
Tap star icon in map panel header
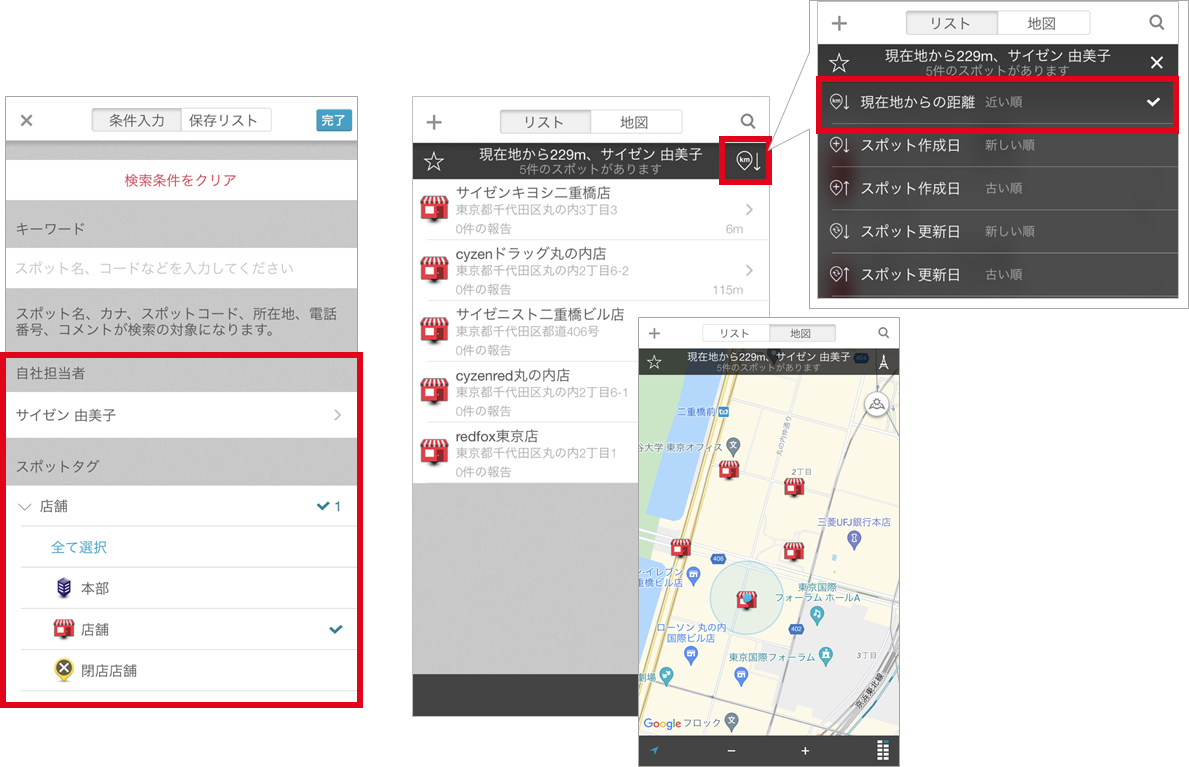pyautogui.click(x=654, y=362)
